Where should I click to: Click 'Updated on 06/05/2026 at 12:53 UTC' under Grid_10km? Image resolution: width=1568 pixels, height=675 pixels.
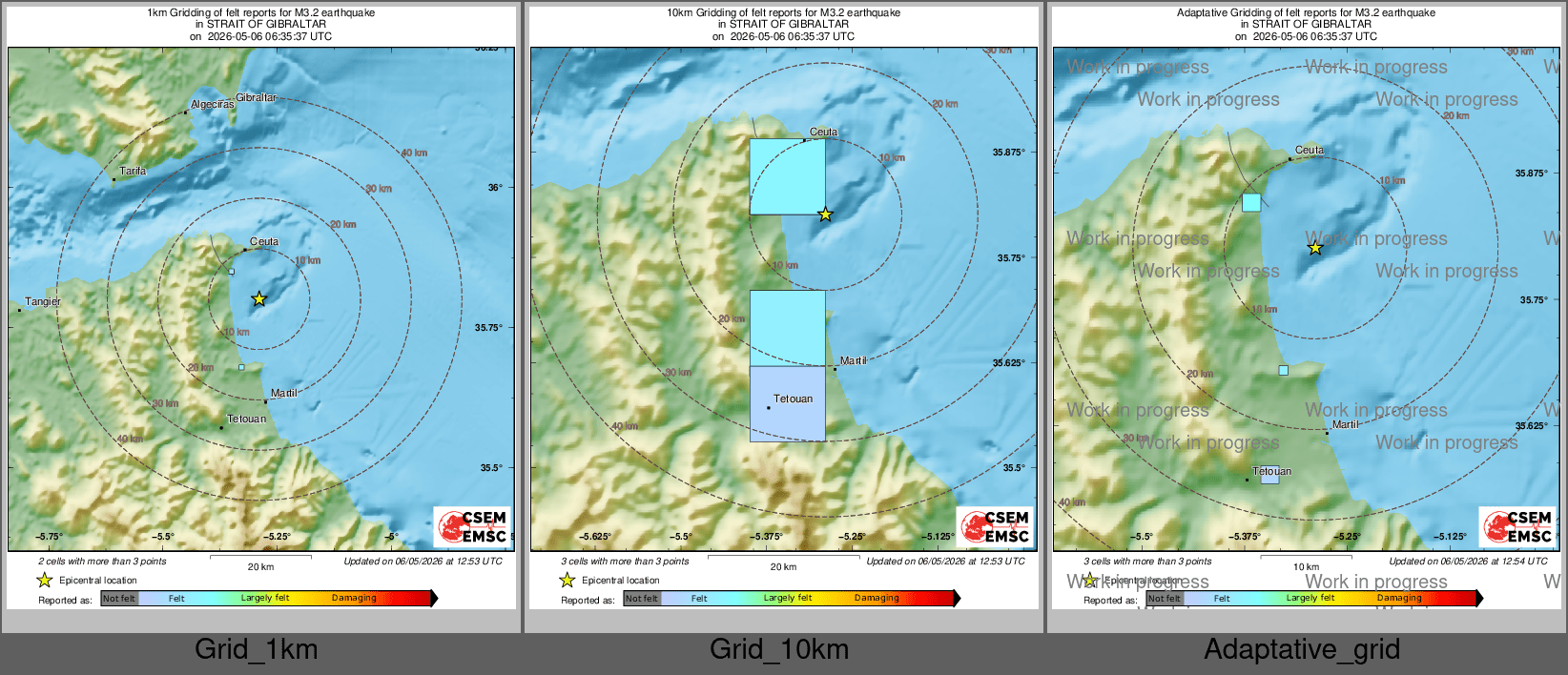click(x=945, y=561)
